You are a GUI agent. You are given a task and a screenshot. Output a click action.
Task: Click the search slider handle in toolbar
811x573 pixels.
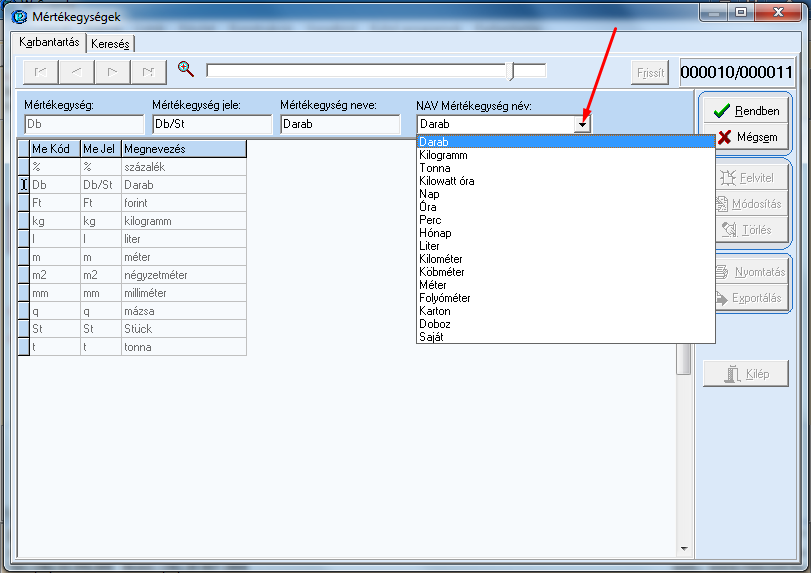point(511,71)
